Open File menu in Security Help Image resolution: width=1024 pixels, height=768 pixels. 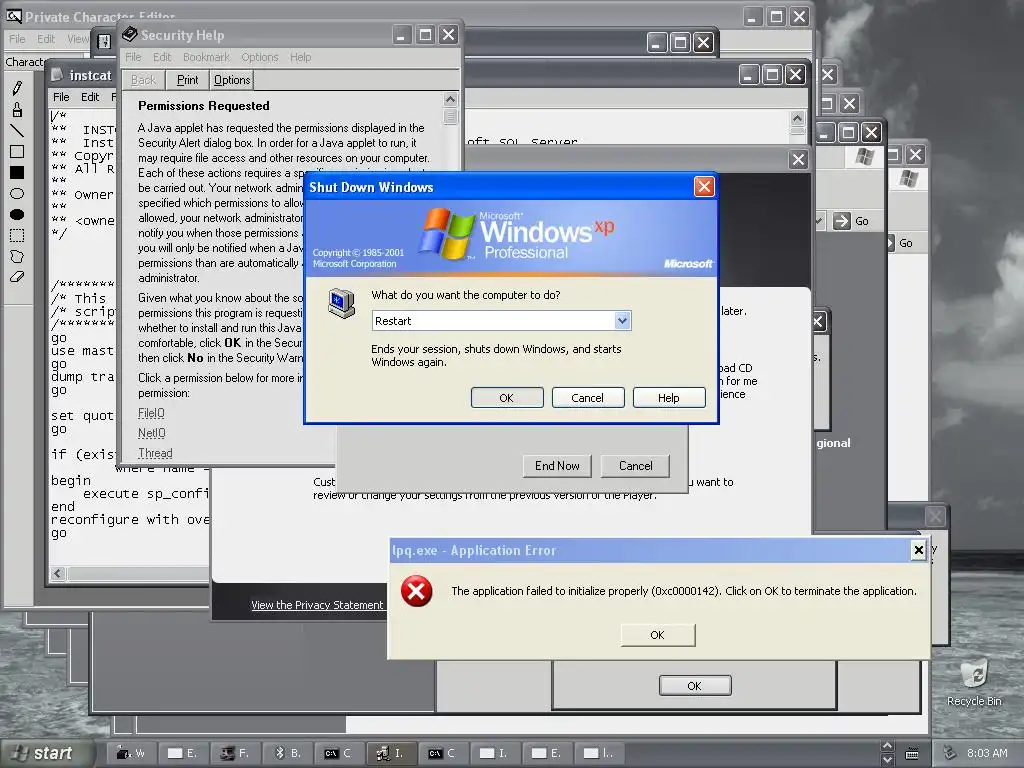[x=133, y=57]
